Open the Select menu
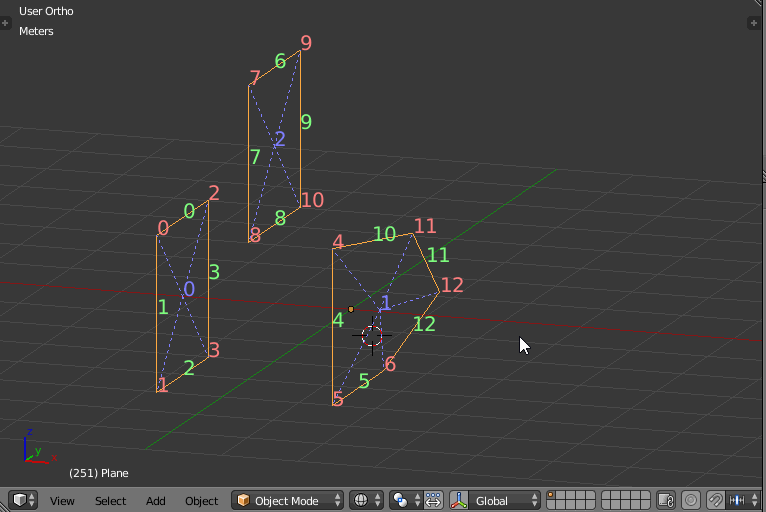 (x=110, y=501)
